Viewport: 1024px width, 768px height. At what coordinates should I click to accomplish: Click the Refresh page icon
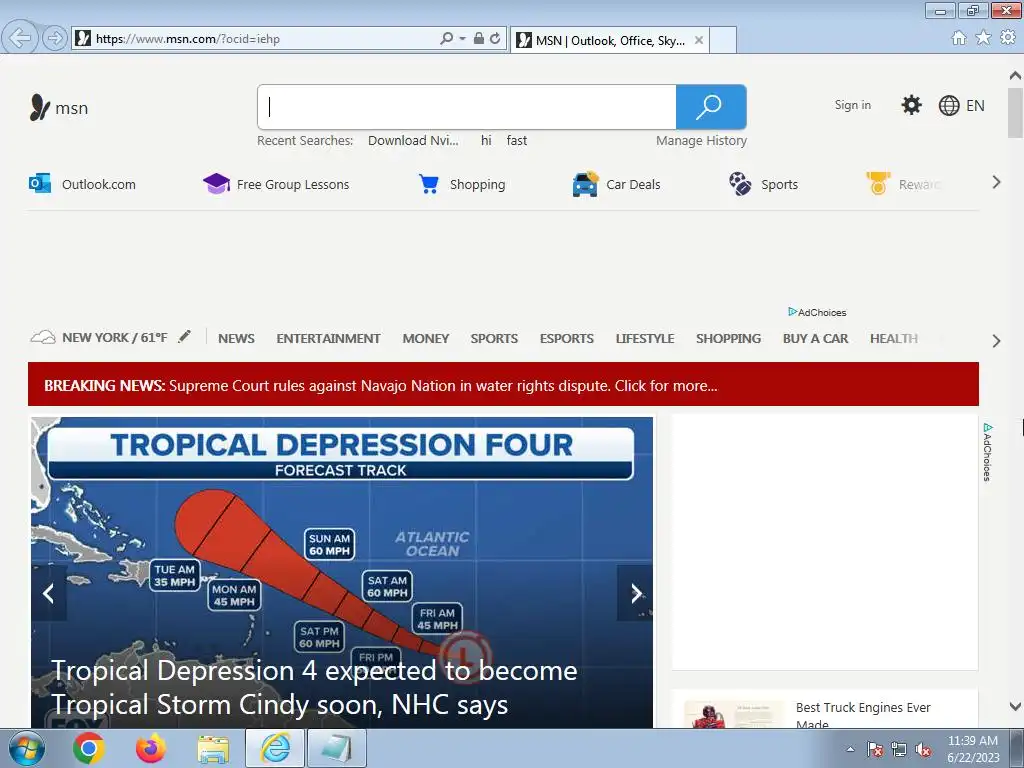coord(496,39)
